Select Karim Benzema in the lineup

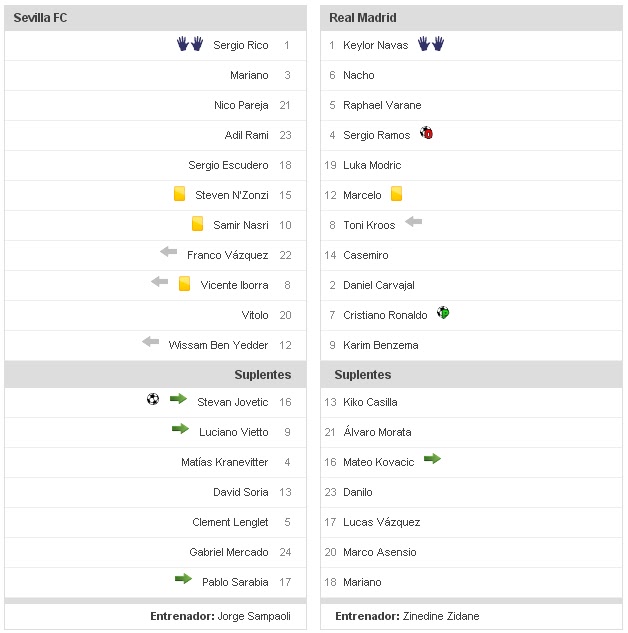pos(381,345)
